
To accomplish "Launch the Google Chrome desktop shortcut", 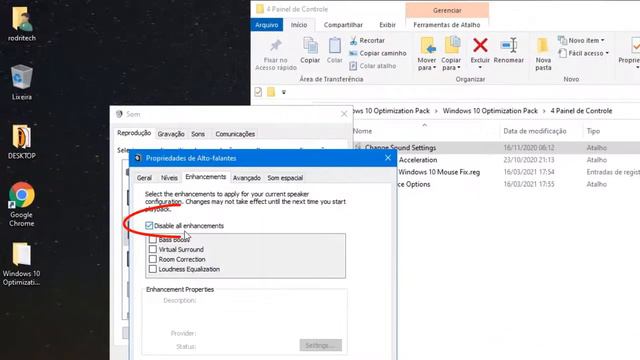I will (x=22, y=195).
